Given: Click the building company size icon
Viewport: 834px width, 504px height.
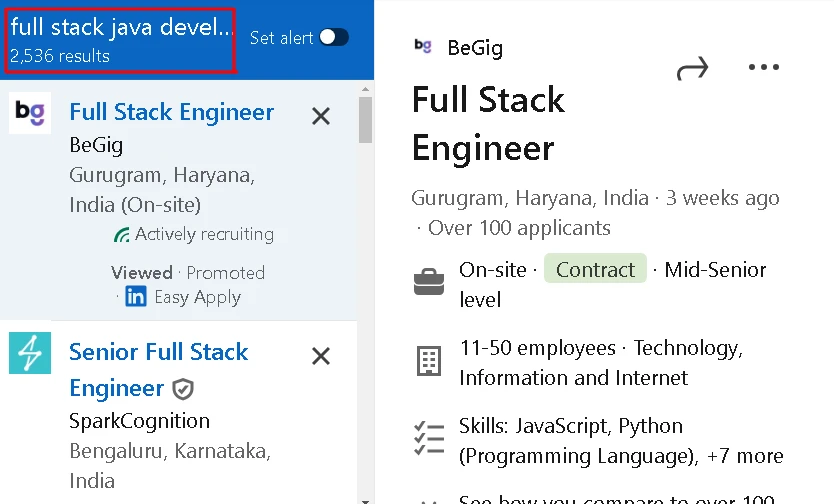Looking at the screenshot, I should [x=429, y=361].
